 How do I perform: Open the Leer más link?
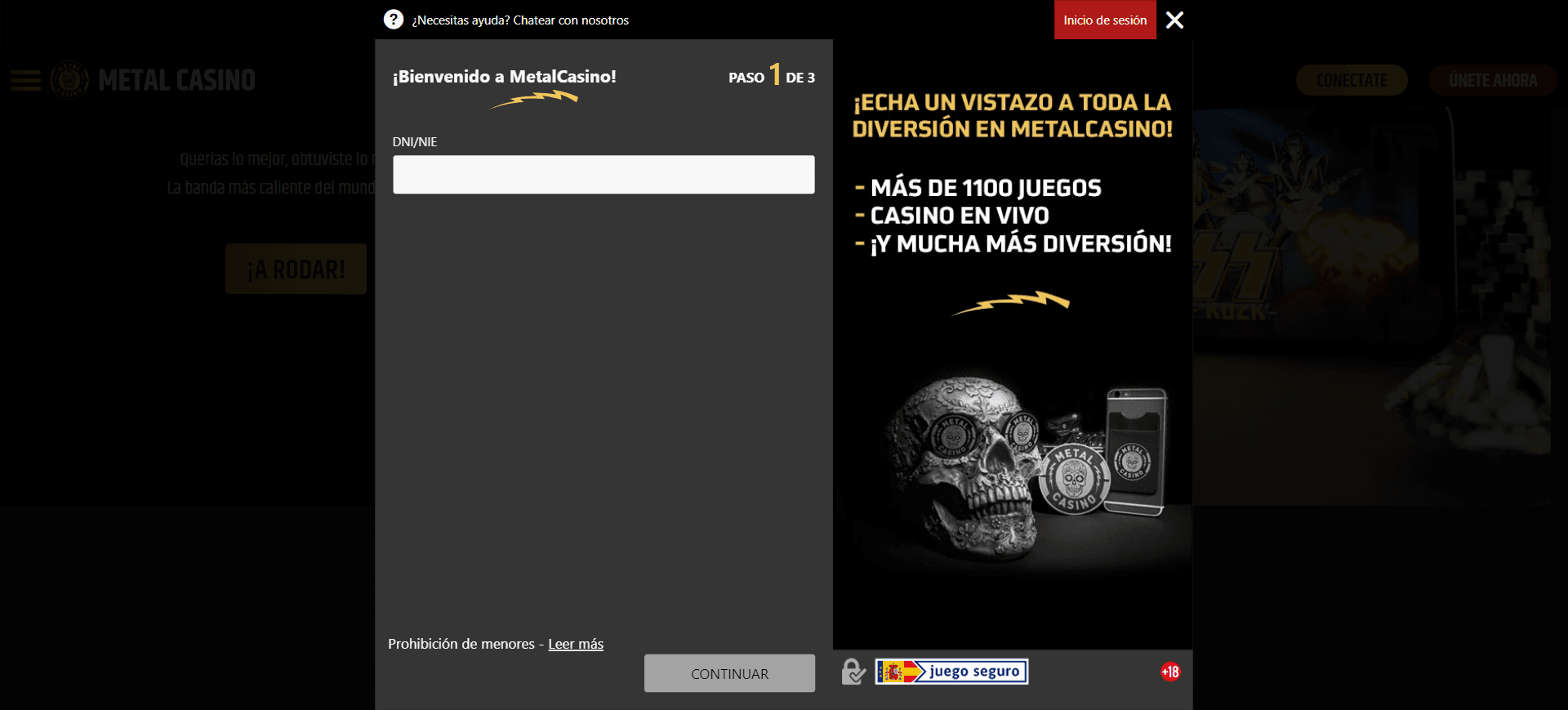576,644
